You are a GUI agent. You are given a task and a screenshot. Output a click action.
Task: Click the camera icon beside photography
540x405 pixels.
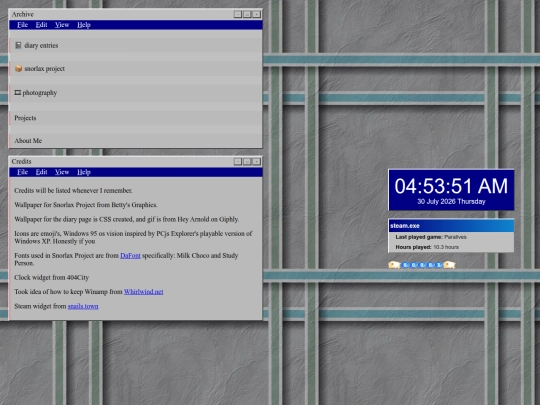18,92
